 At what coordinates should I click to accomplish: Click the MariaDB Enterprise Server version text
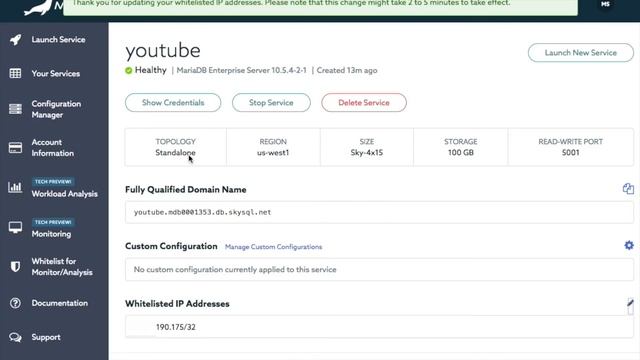point(241,70)
